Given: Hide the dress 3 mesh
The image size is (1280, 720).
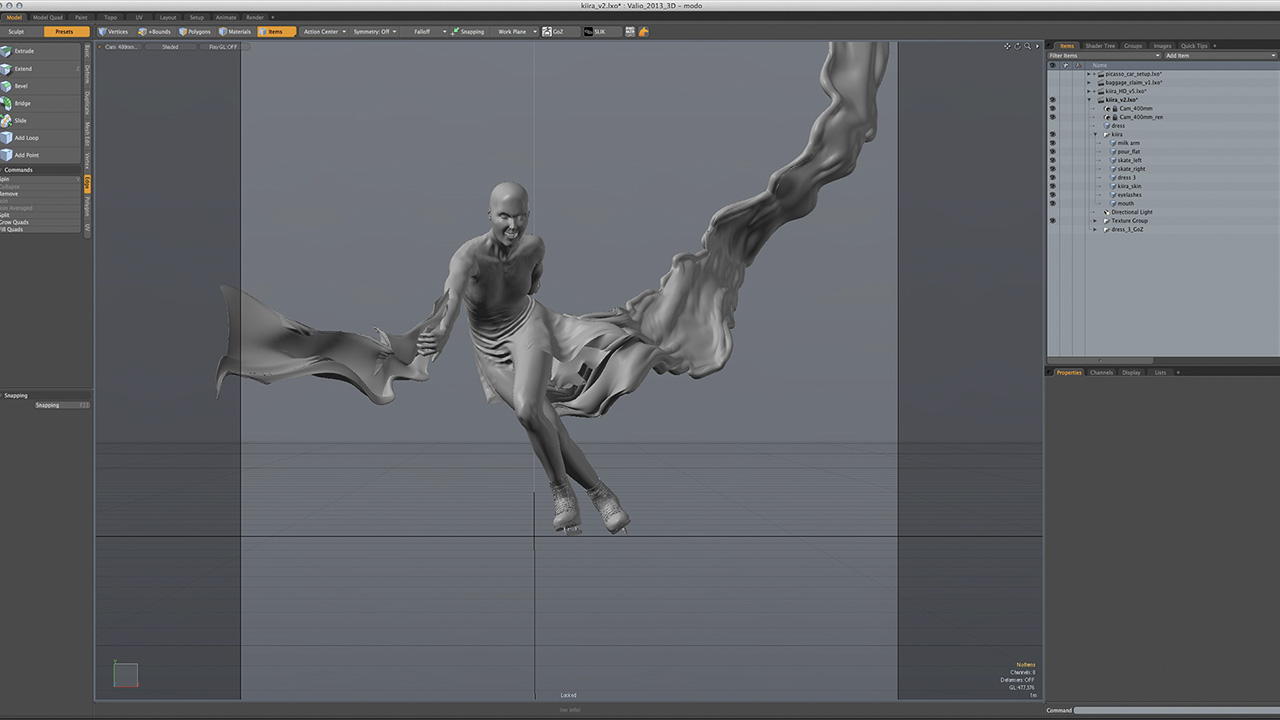Looking at the screenshot, I should [x=1052, y=178].
